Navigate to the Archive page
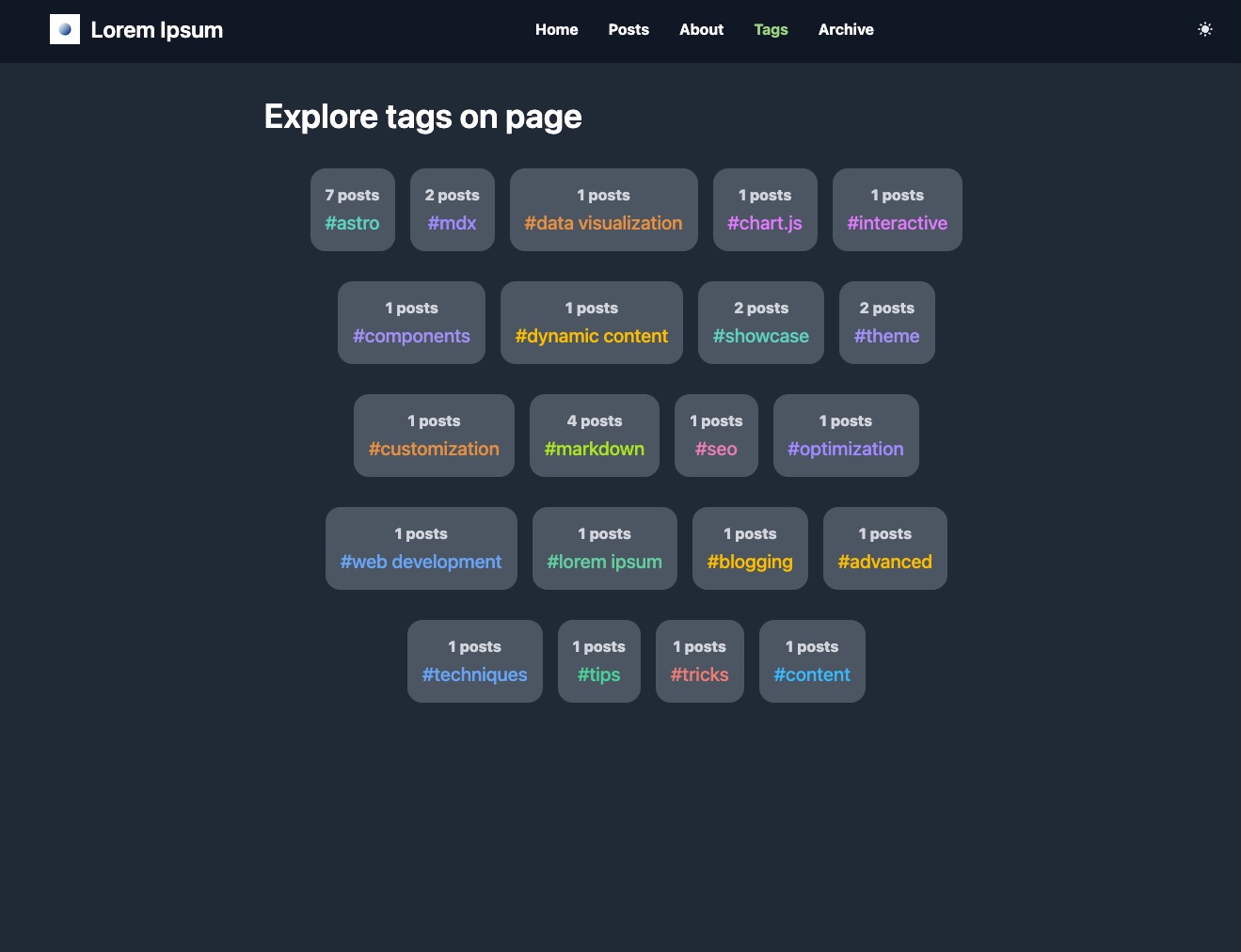 846,30
